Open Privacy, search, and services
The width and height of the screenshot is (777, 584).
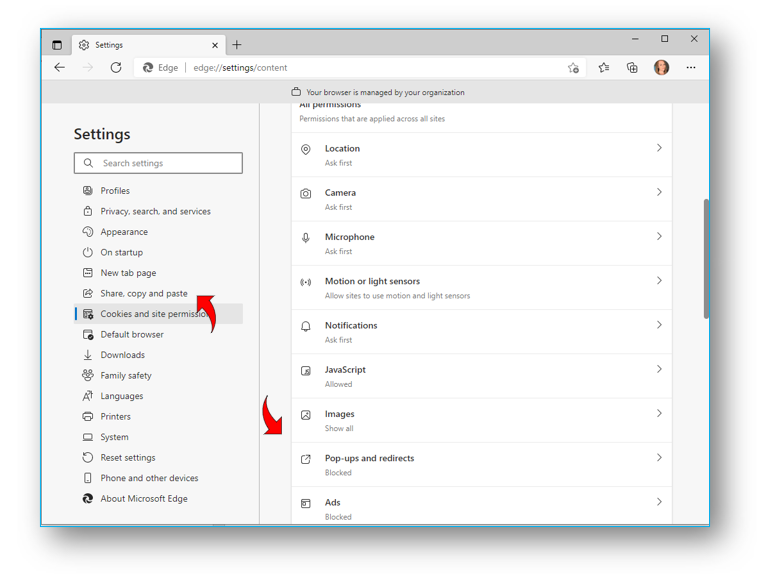(158, 212)
